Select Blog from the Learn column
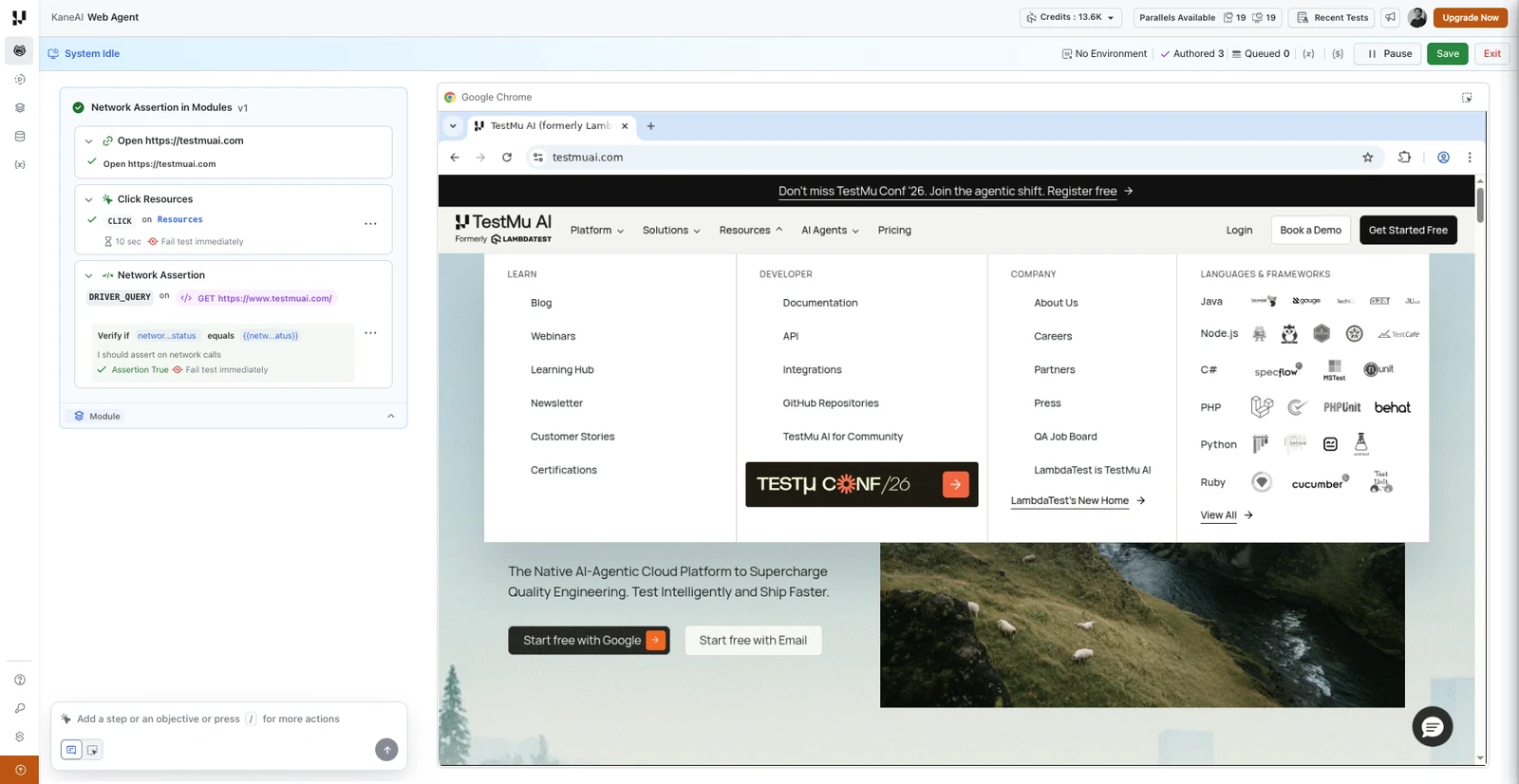The image size is (1519, 784). [x=541, y=304]
